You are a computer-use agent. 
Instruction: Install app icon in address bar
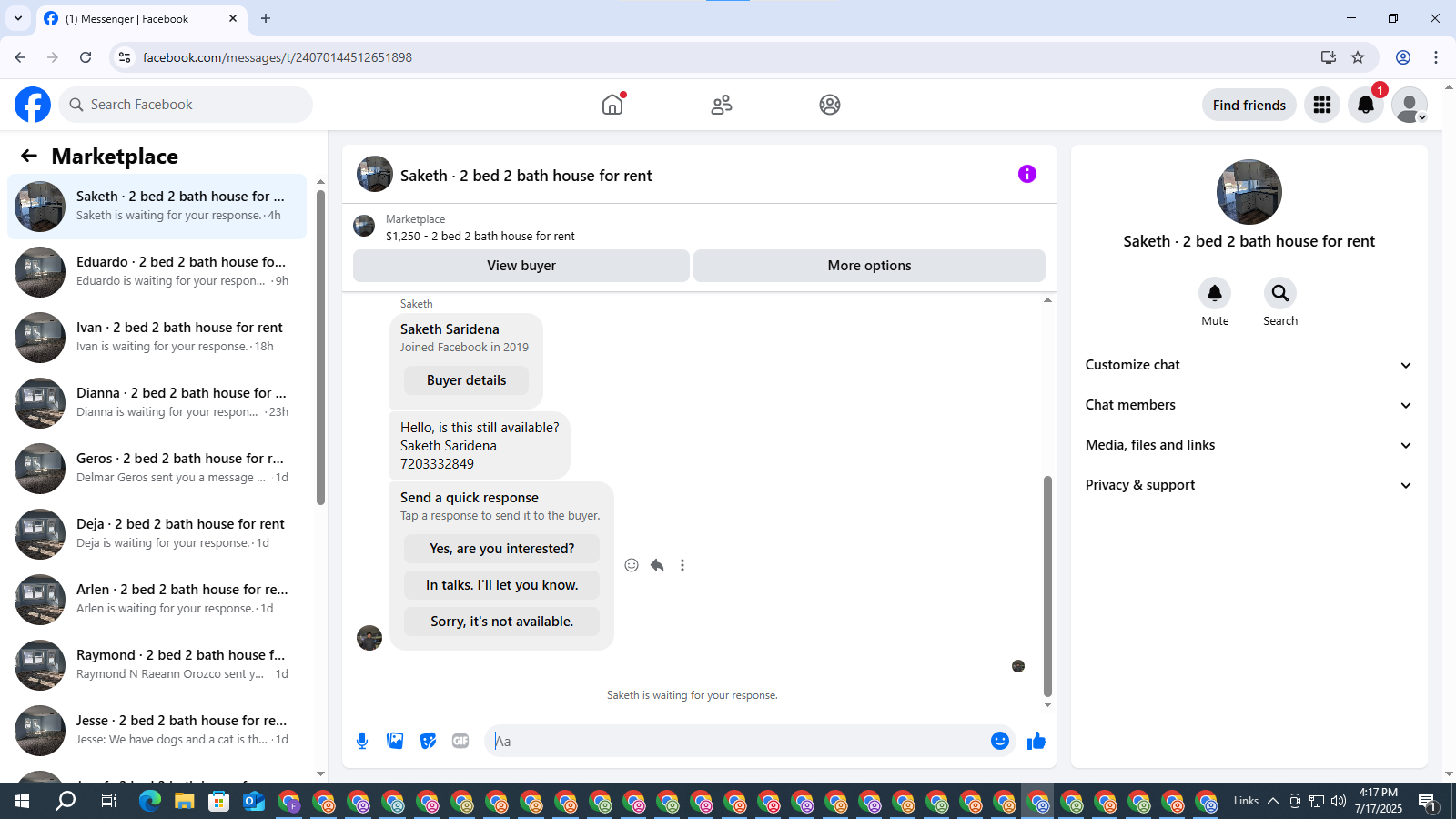(x=1329, y=57)
